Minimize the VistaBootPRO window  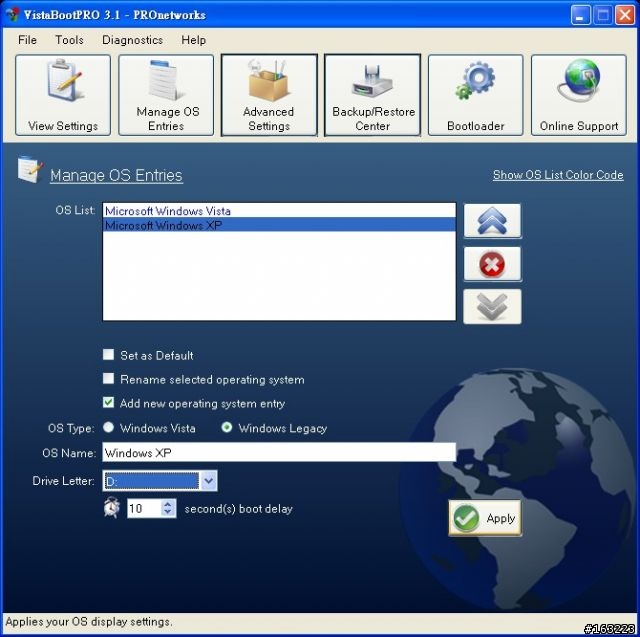[580, 15]
